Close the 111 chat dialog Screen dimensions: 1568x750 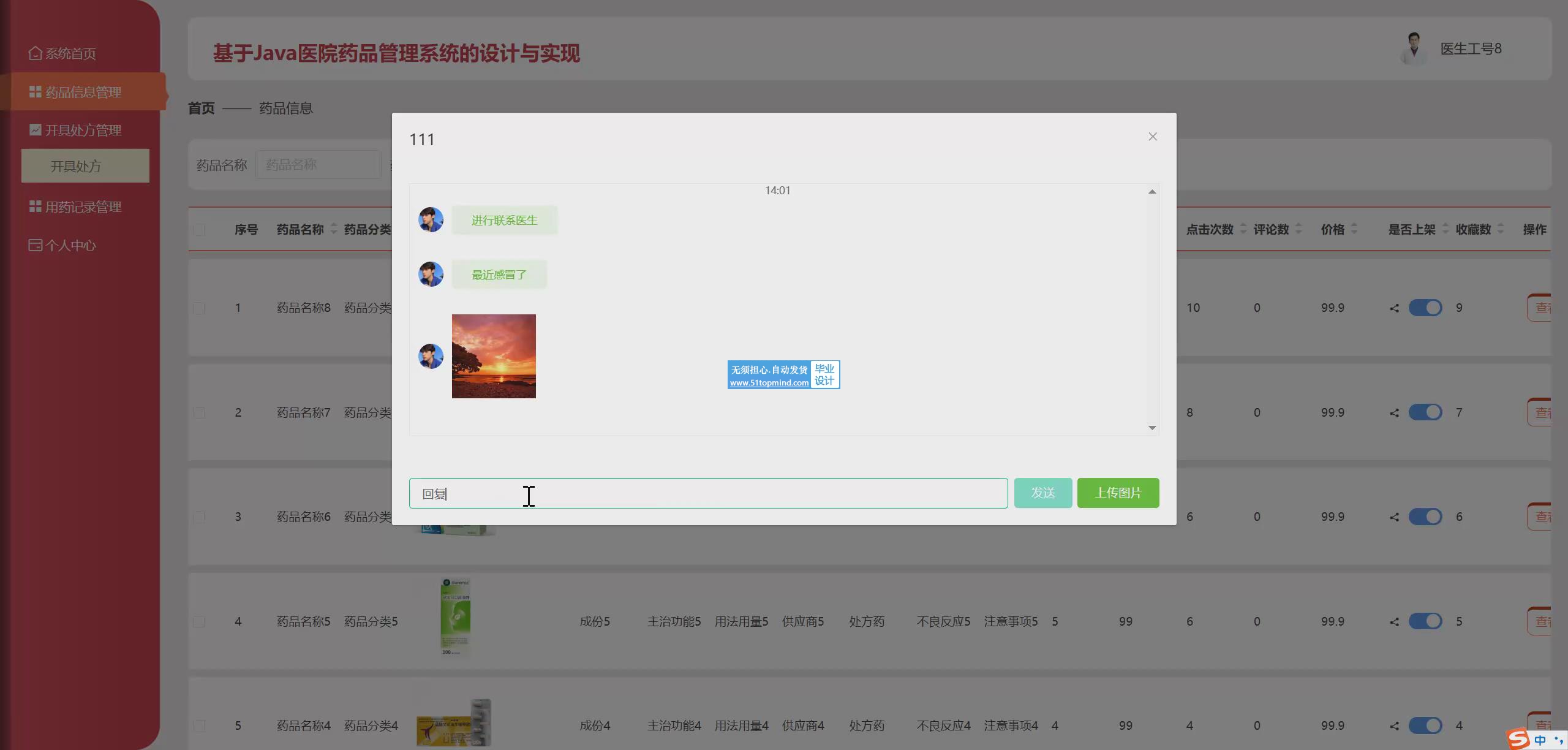click(1152, 137)
